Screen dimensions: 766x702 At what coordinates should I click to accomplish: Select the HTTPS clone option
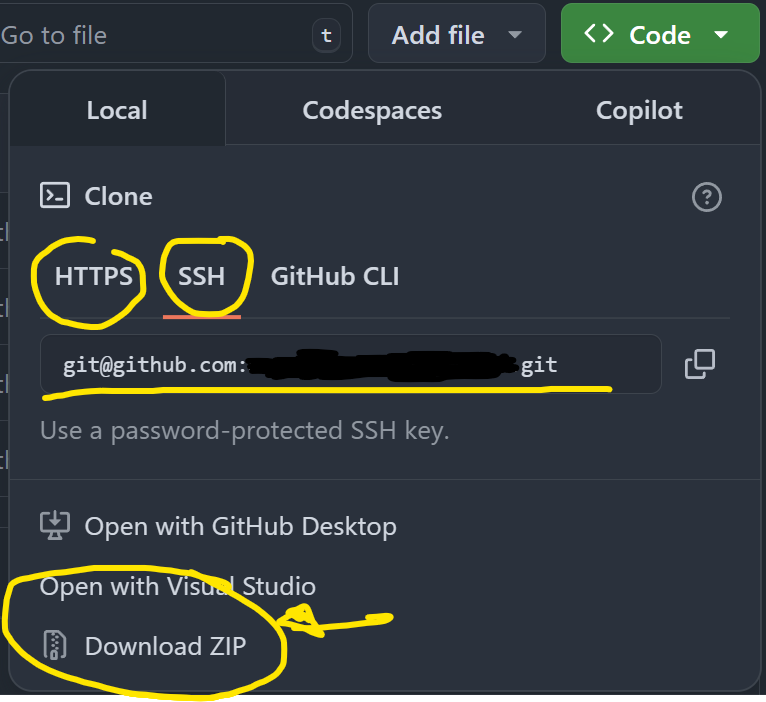click(94, 276)
